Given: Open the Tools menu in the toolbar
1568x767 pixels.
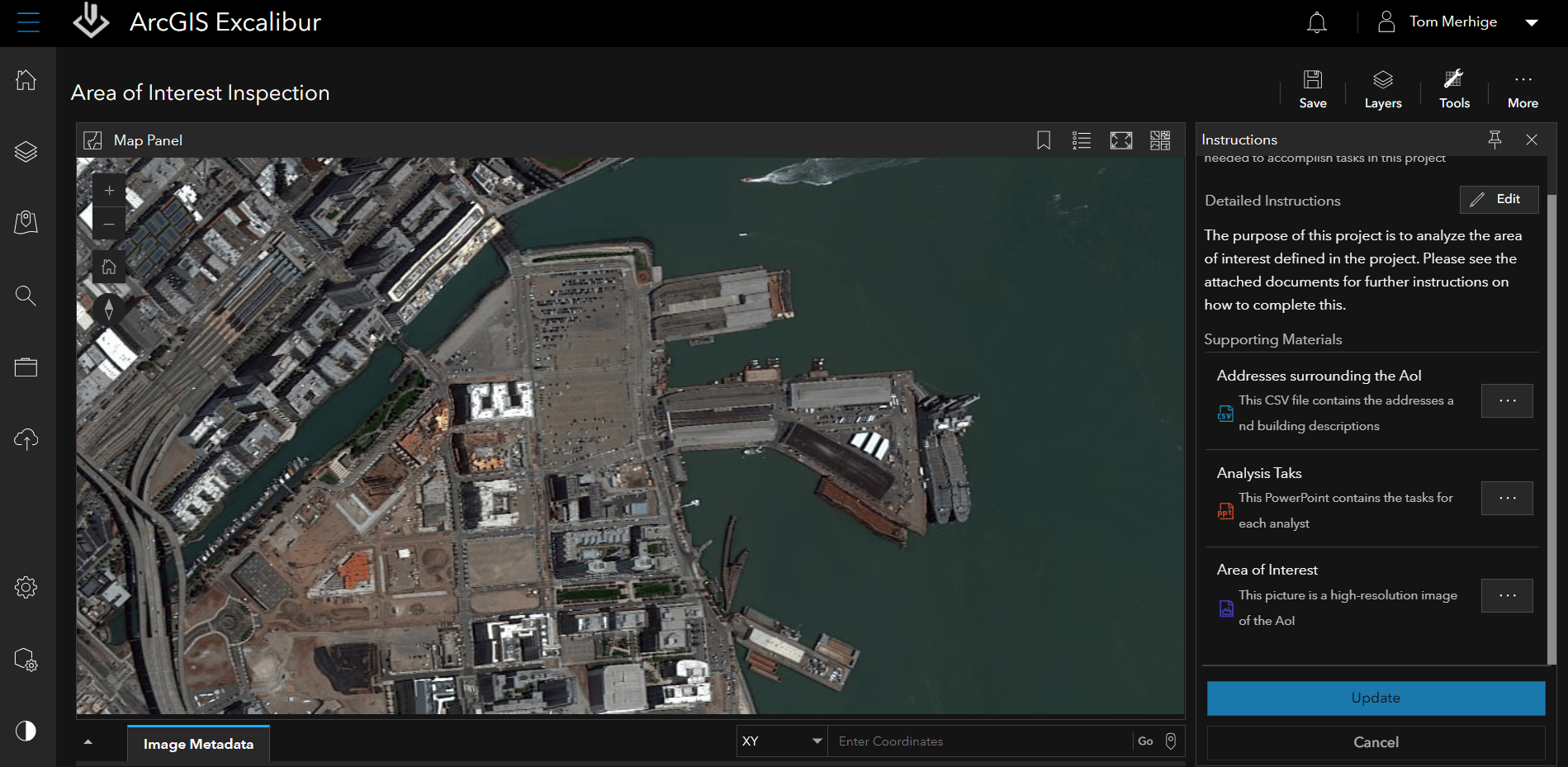Looking at the screenshot, I should 1454,89.
